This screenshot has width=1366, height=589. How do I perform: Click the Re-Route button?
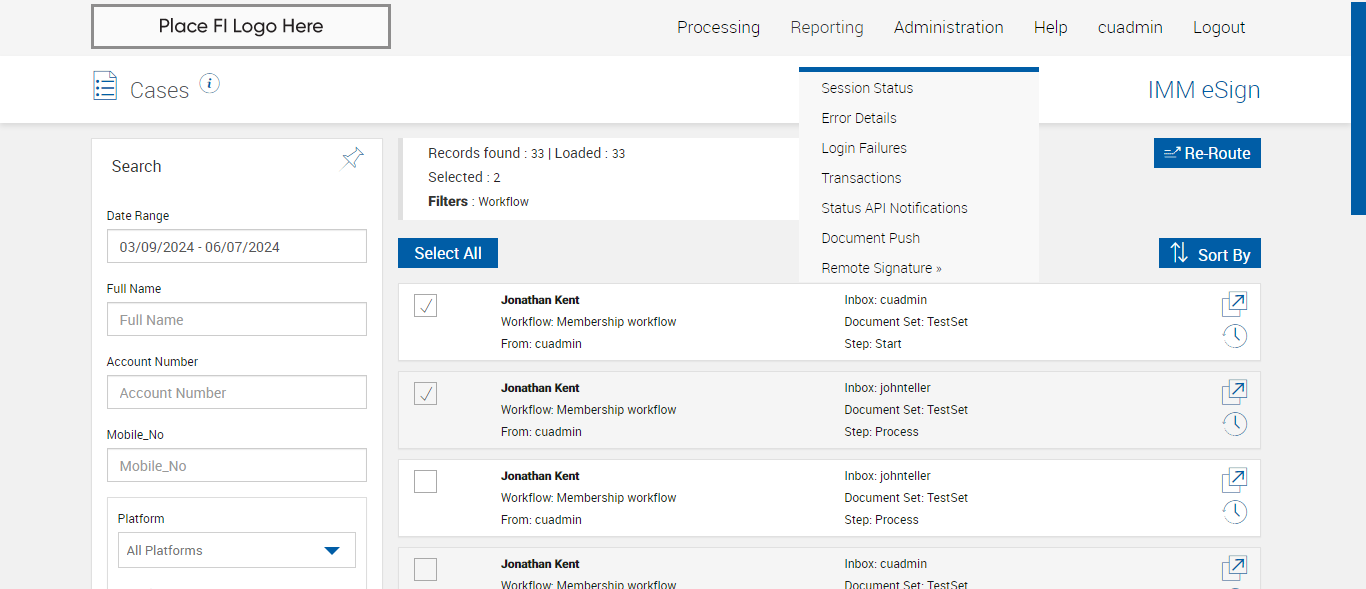tap(1207, 153)
